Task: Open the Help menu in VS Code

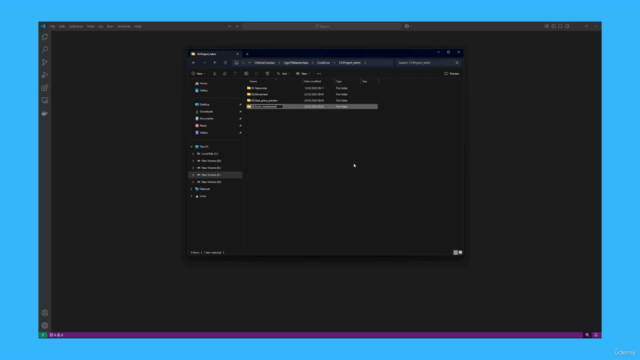Action: tap(138, 26)
